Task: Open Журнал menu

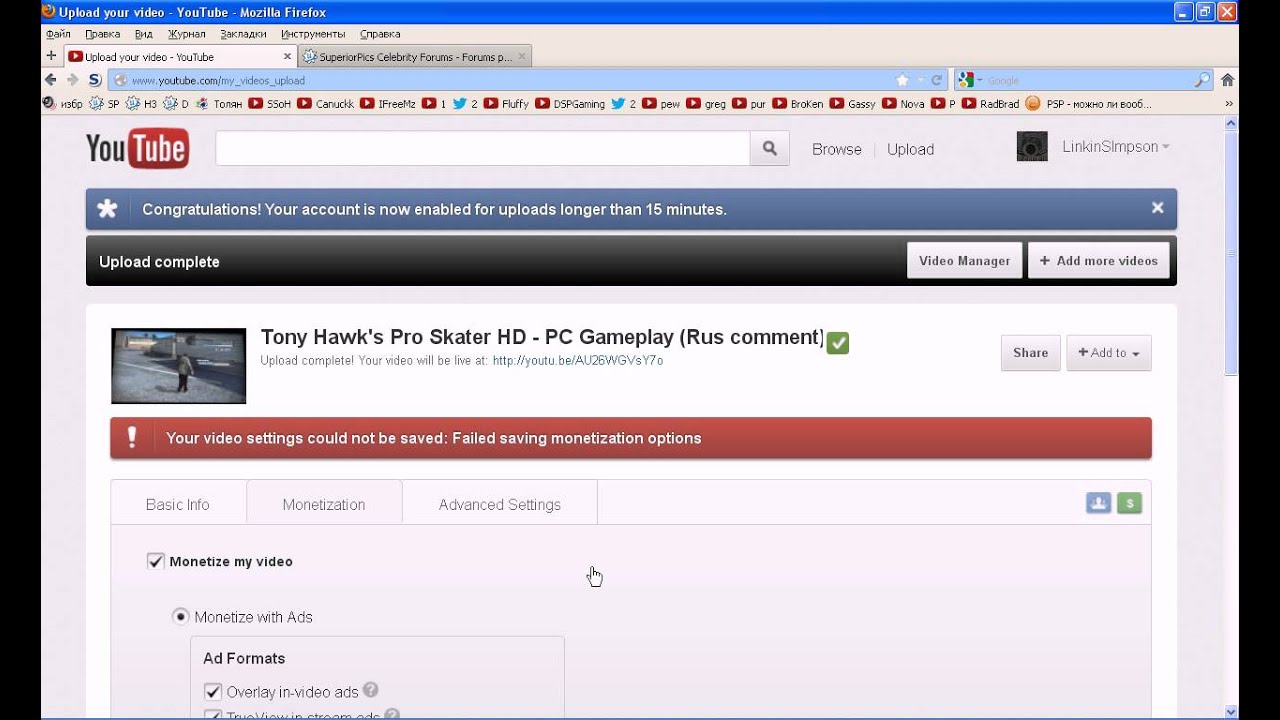Action: tap(187, 34)
